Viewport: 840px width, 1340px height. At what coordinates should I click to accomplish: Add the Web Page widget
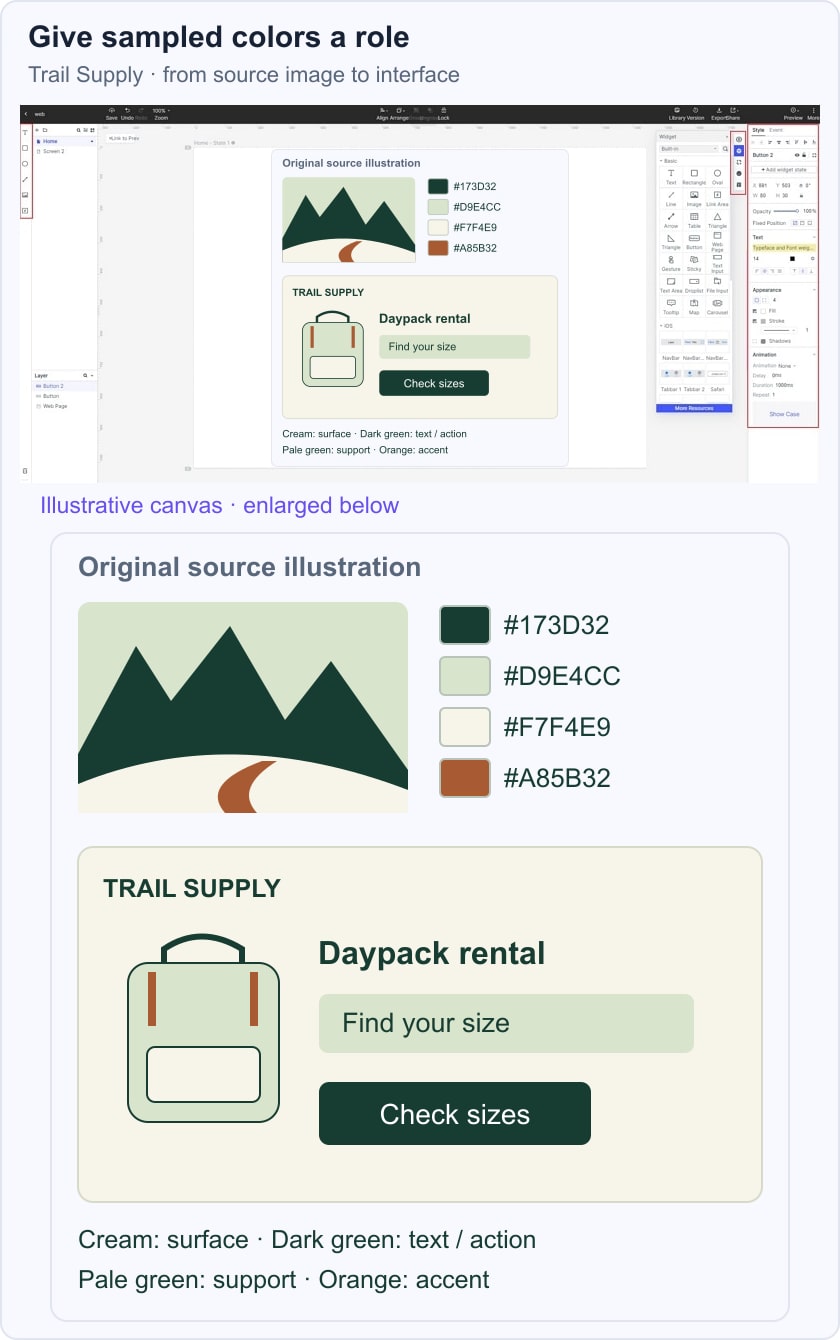pyautogui.click(x=717, y=241)
